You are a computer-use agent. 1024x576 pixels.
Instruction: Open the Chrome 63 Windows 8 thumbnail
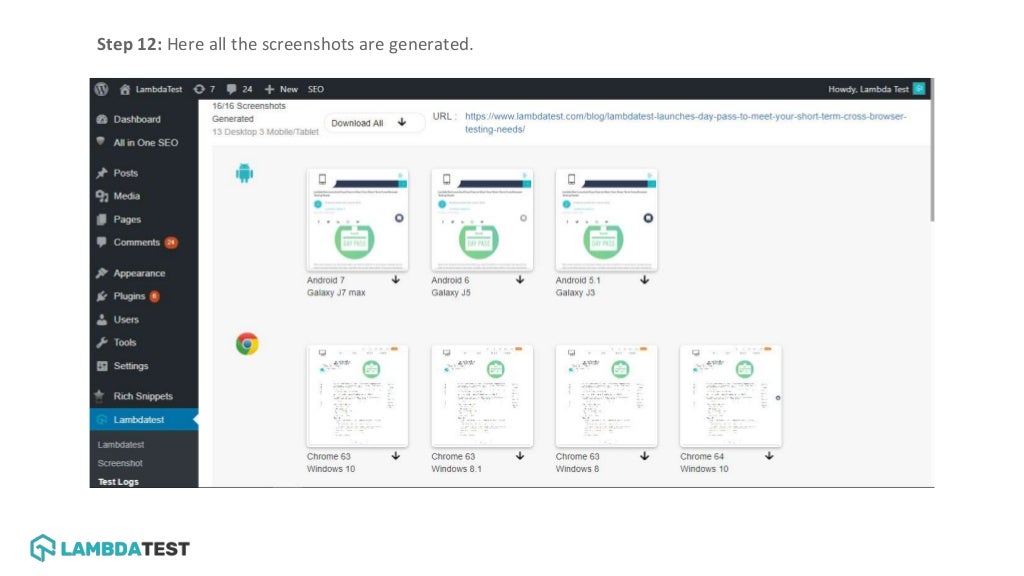pyautogui.click(x=606, y=396)
